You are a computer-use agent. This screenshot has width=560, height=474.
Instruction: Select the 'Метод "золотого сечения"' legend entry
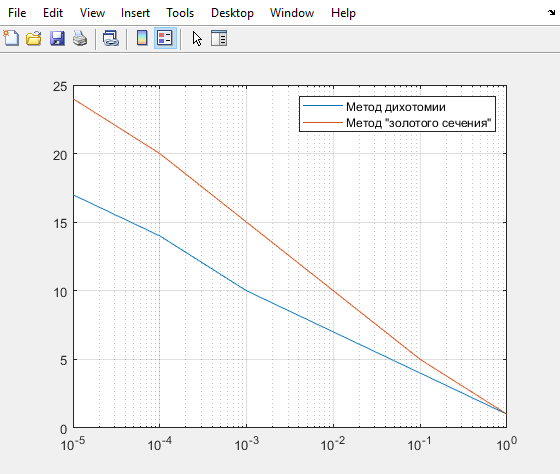[x=419, y=123]
